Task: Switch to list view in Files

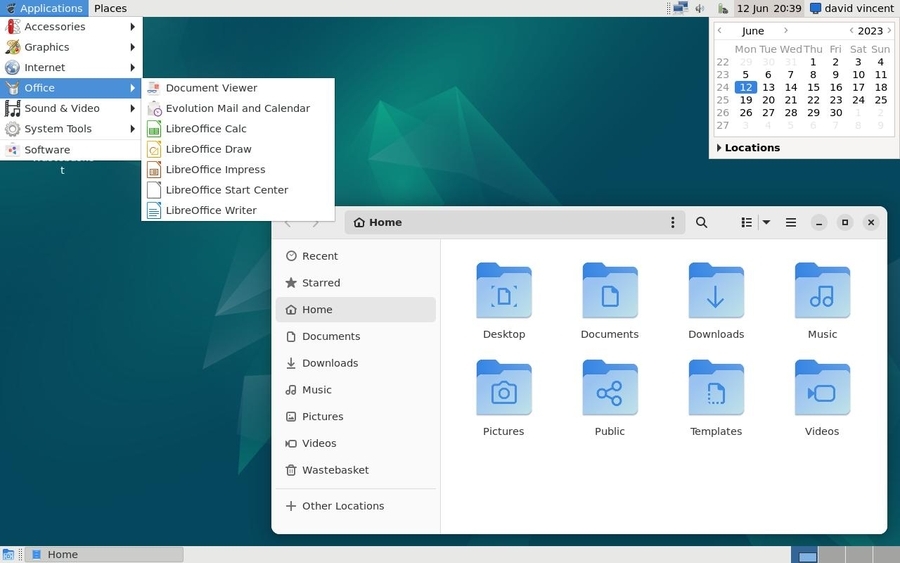Action: pyautogui.click(x=746, y=222)
